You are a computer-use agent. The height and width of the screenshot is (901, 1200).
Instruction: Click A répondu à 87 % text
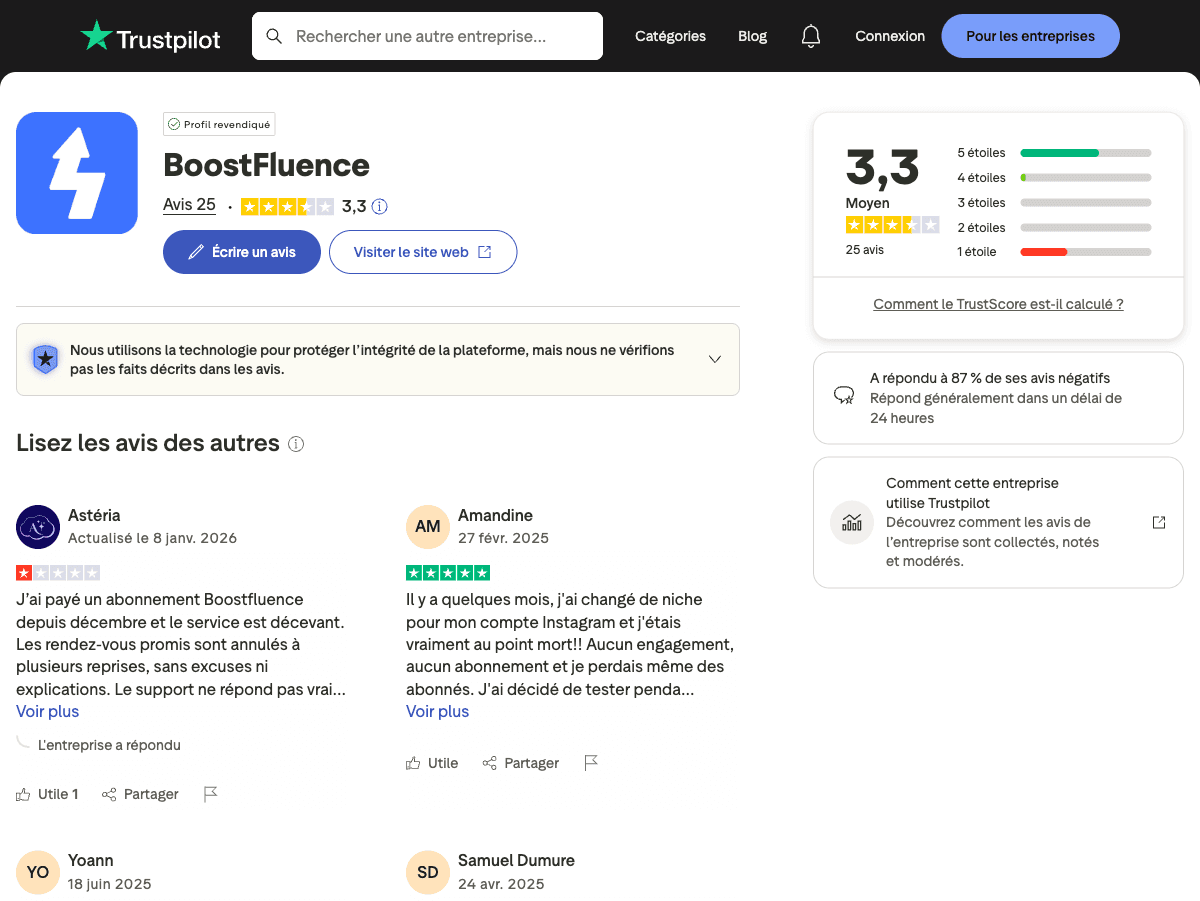990,378
